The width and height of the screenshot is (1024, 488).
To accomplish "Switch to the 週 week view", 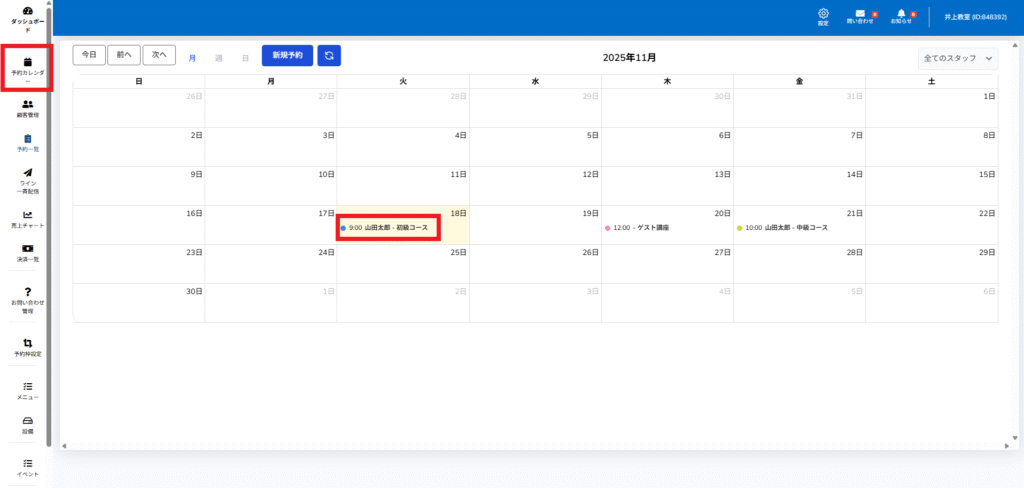I will pyautogui.click(x=218, y=58).
